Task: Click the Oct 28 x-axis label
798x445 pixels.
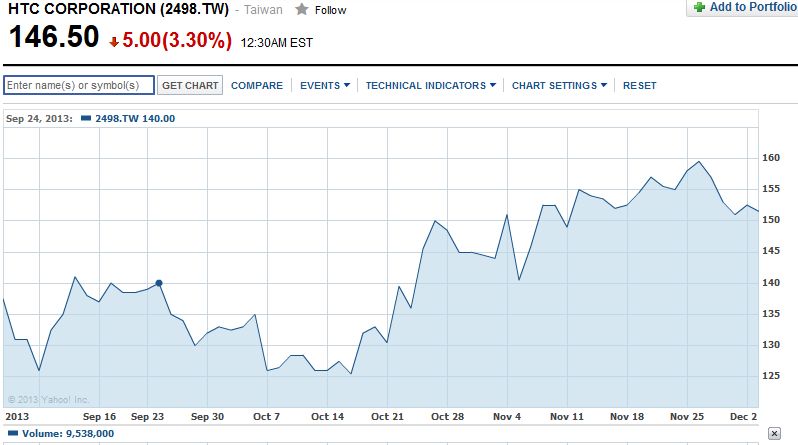Action: (447, 416)
